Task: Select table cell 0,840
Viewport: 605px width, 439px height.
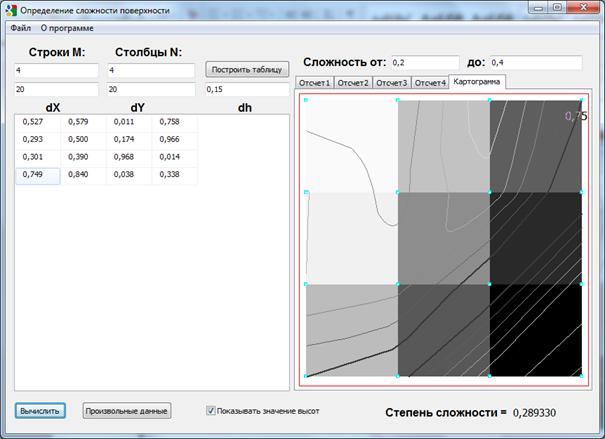Action: point(83,176)
